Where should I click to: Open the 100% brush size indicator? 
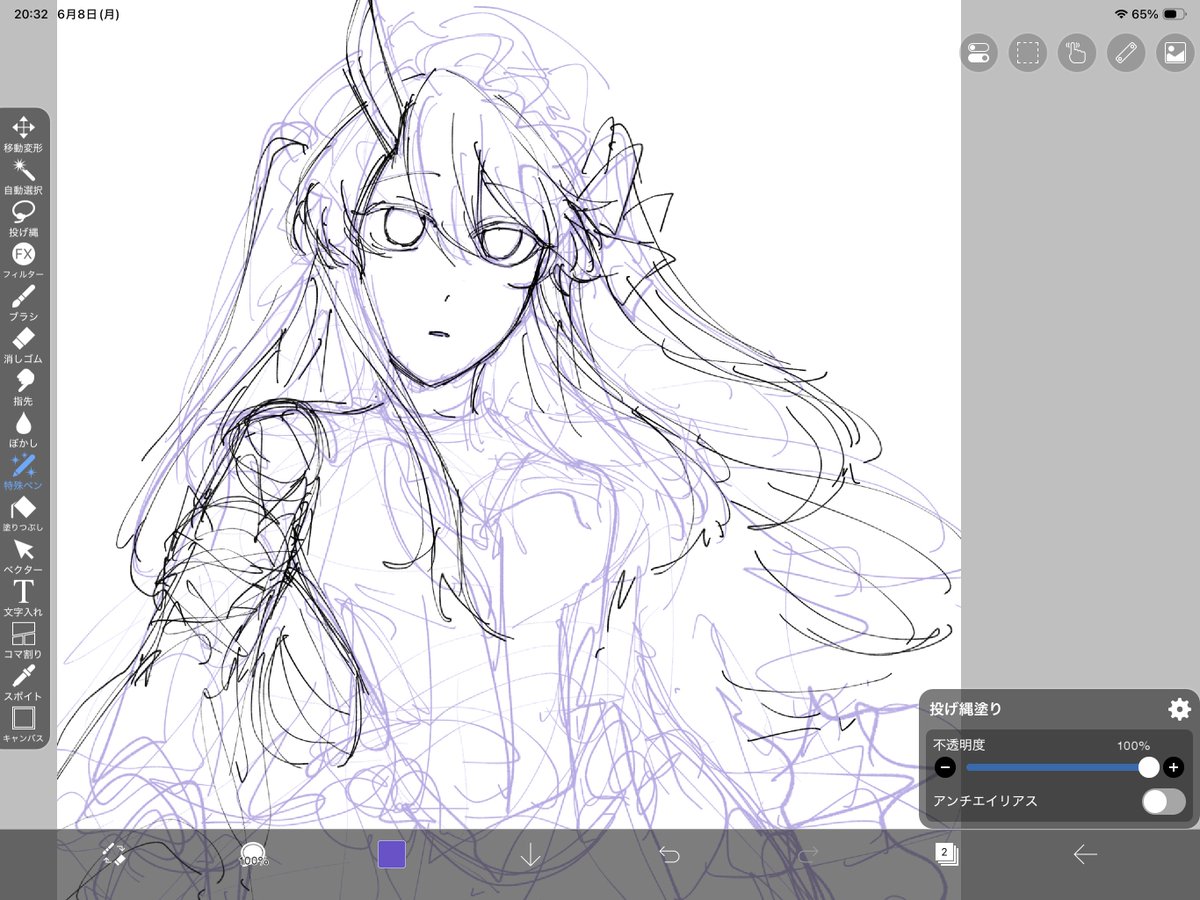point(253,855)
